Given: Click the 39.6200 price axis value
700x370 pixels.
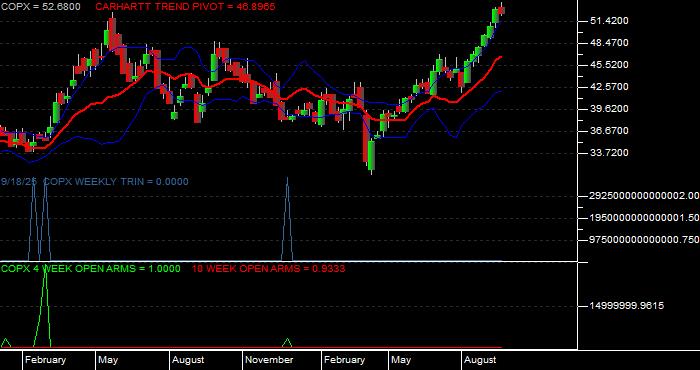Looking at the screenshot, I should tap(609, 109).
